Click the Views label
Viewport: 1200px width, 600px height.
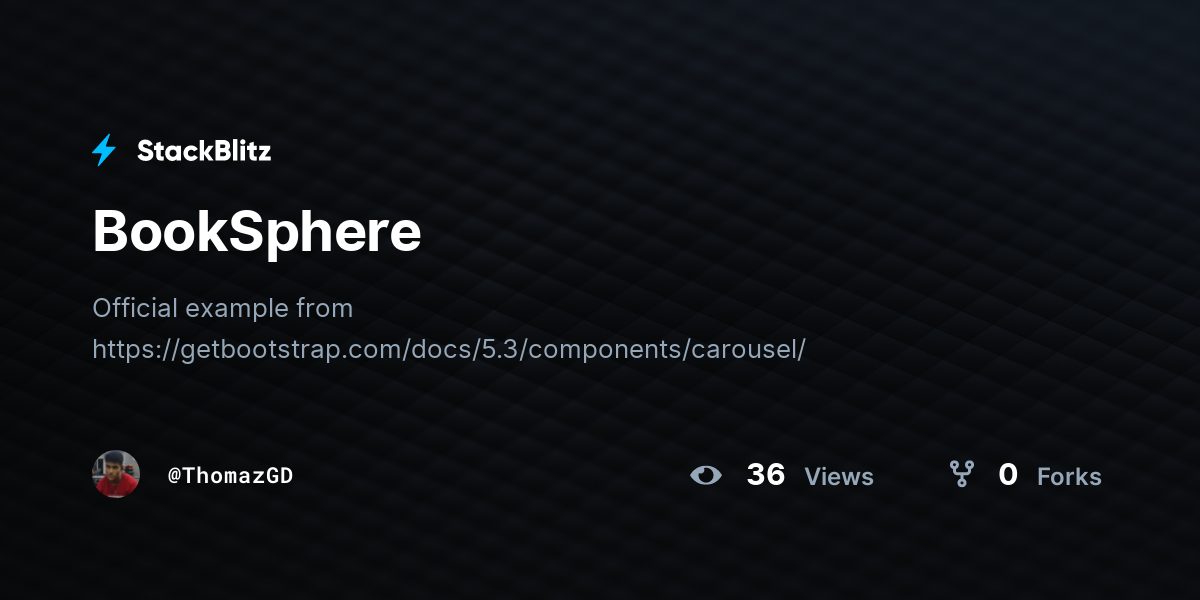tap(839, 477)
